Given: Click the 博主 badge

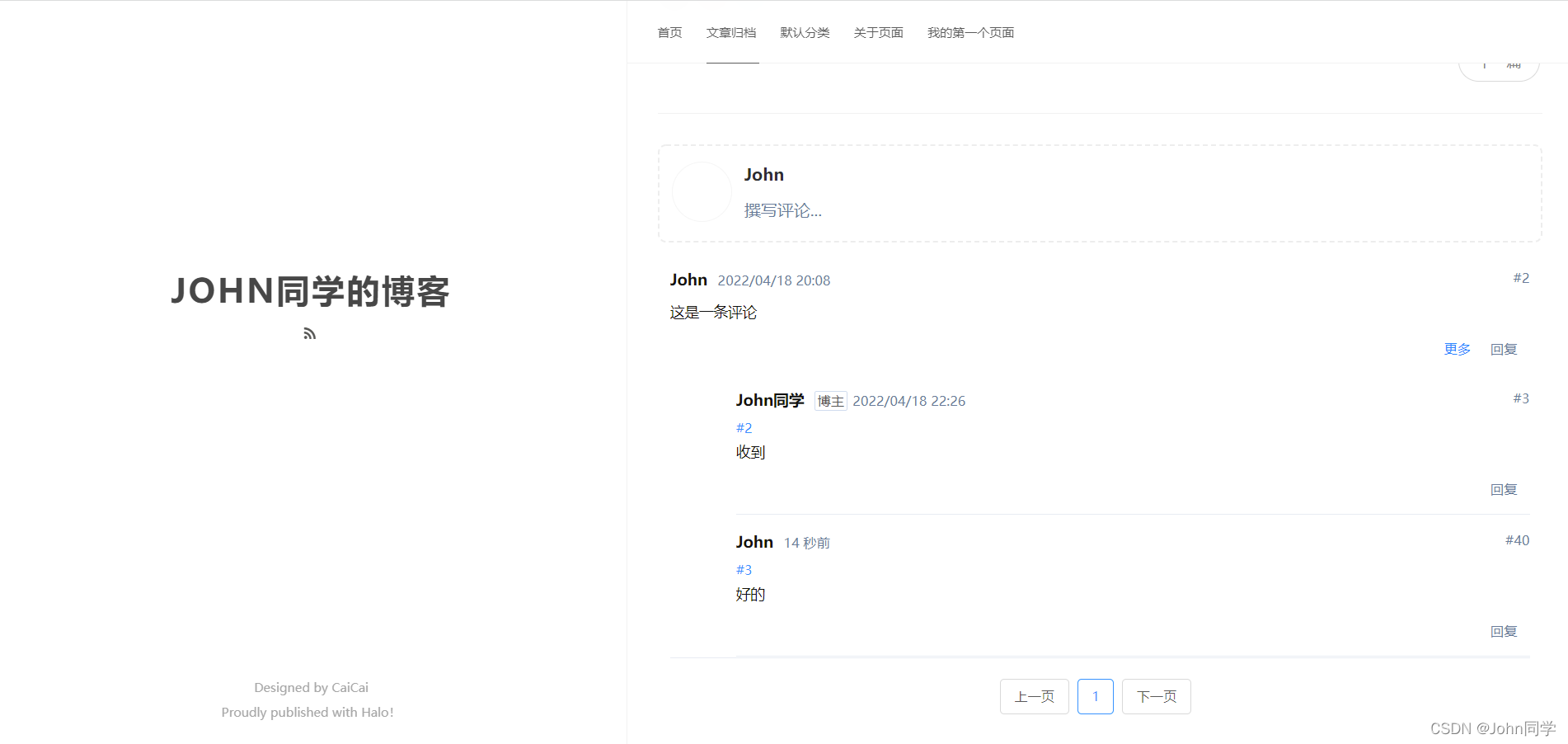Looking at the screenshot, I should click(831, 401).
